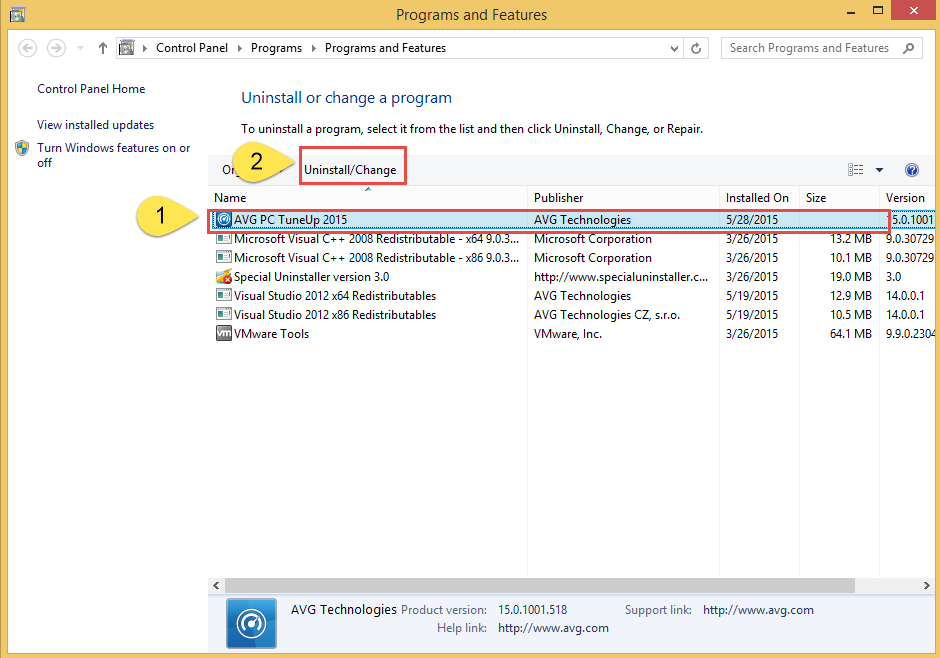
Task: Open Programs breadcrumb
Action: (x=276, y=48)
